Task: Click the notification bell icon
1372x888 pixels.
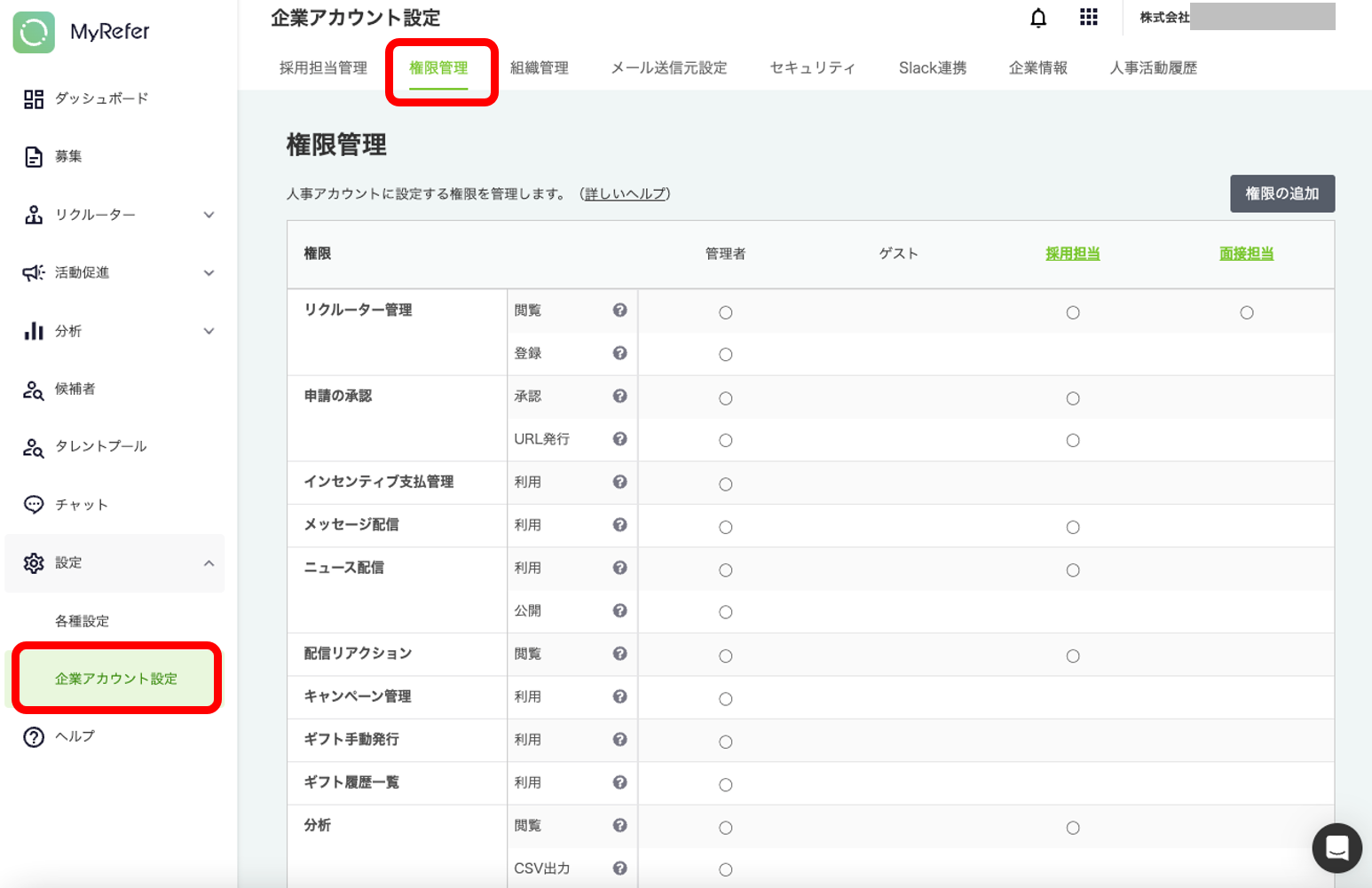Action: 1038,18
